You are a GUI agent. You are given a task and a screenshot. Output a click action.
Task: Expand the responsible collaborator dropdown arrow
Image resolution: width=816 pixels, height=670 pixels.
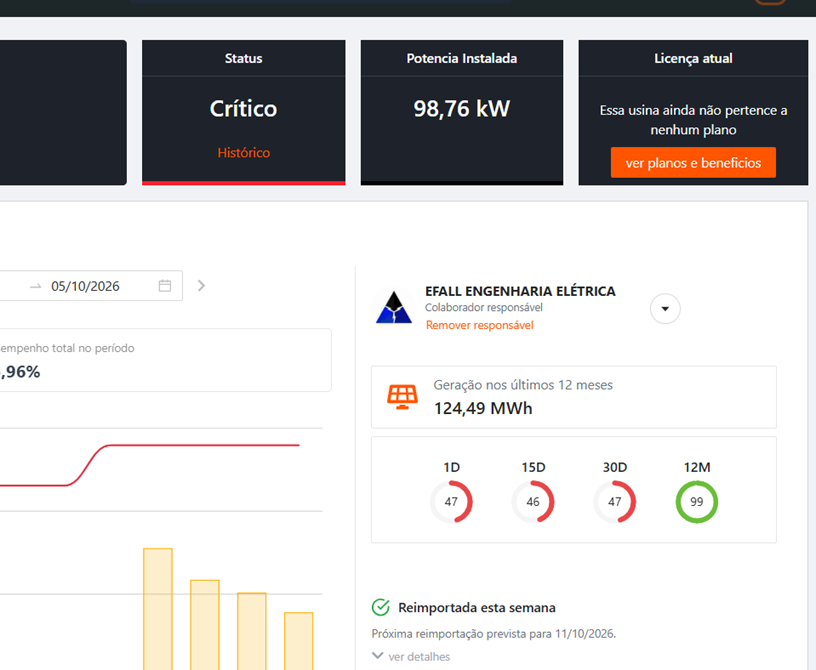pyautogui.click(x=665, y=308)
